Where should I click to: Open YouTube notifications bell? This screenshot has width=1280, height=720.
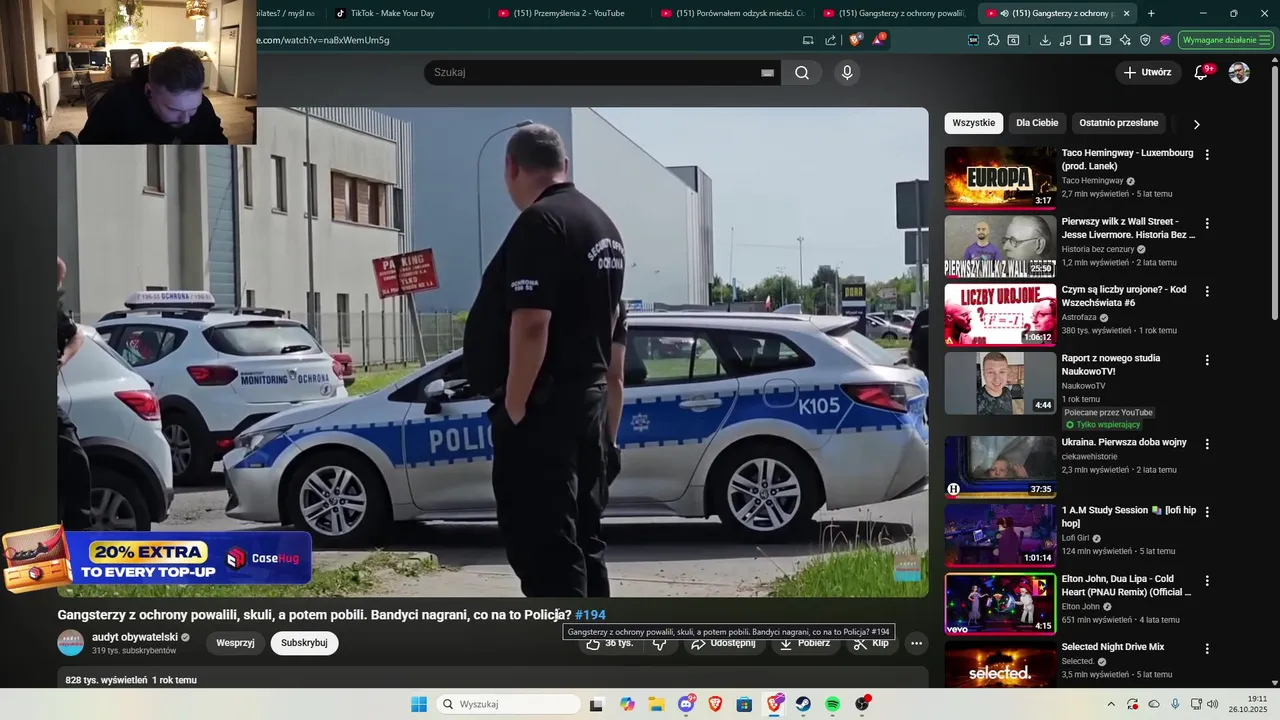pos(1201,72)
